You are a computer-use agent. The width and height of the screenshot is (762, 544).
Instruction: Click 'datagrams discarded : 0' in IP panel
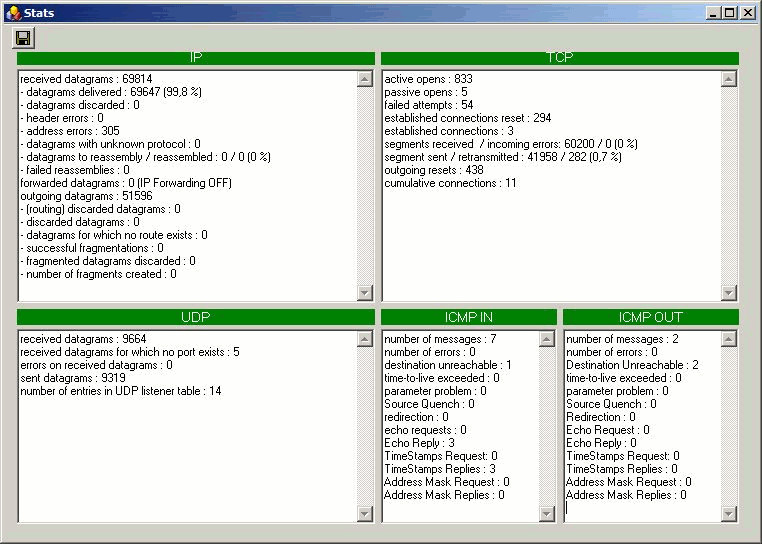tap(80, 105)
